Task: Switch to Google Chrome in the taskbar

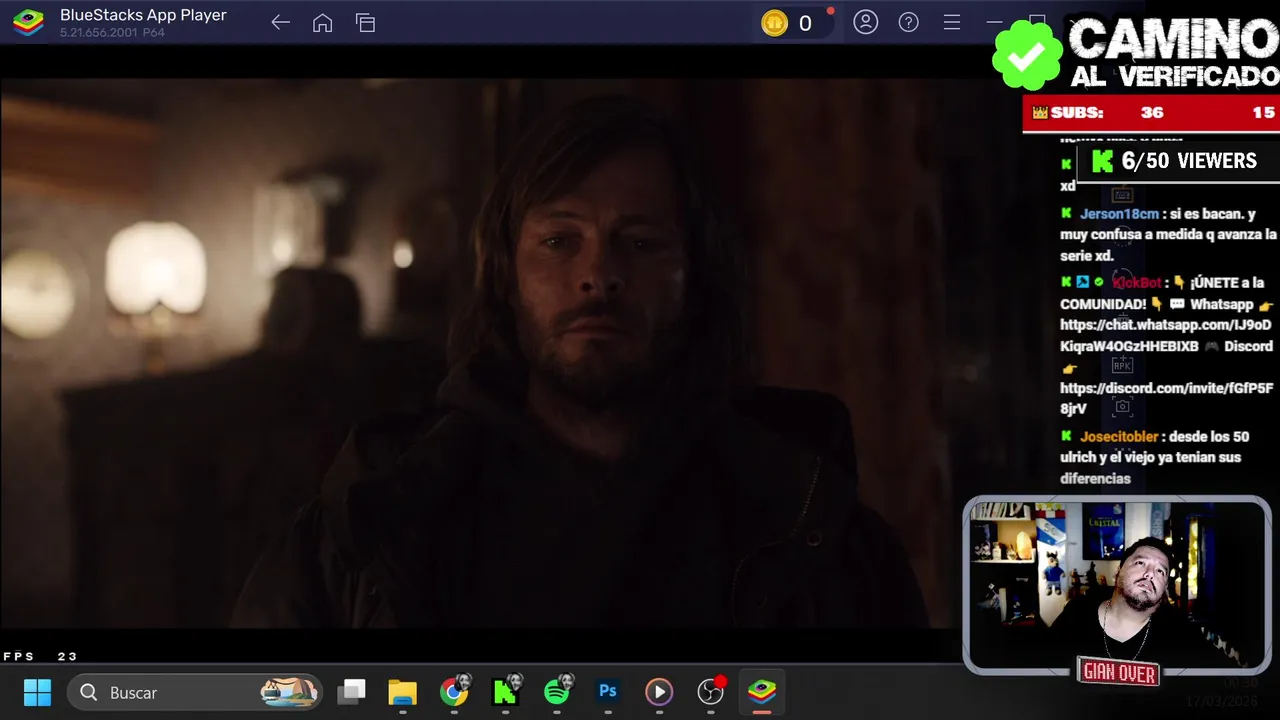Action: 454,692
